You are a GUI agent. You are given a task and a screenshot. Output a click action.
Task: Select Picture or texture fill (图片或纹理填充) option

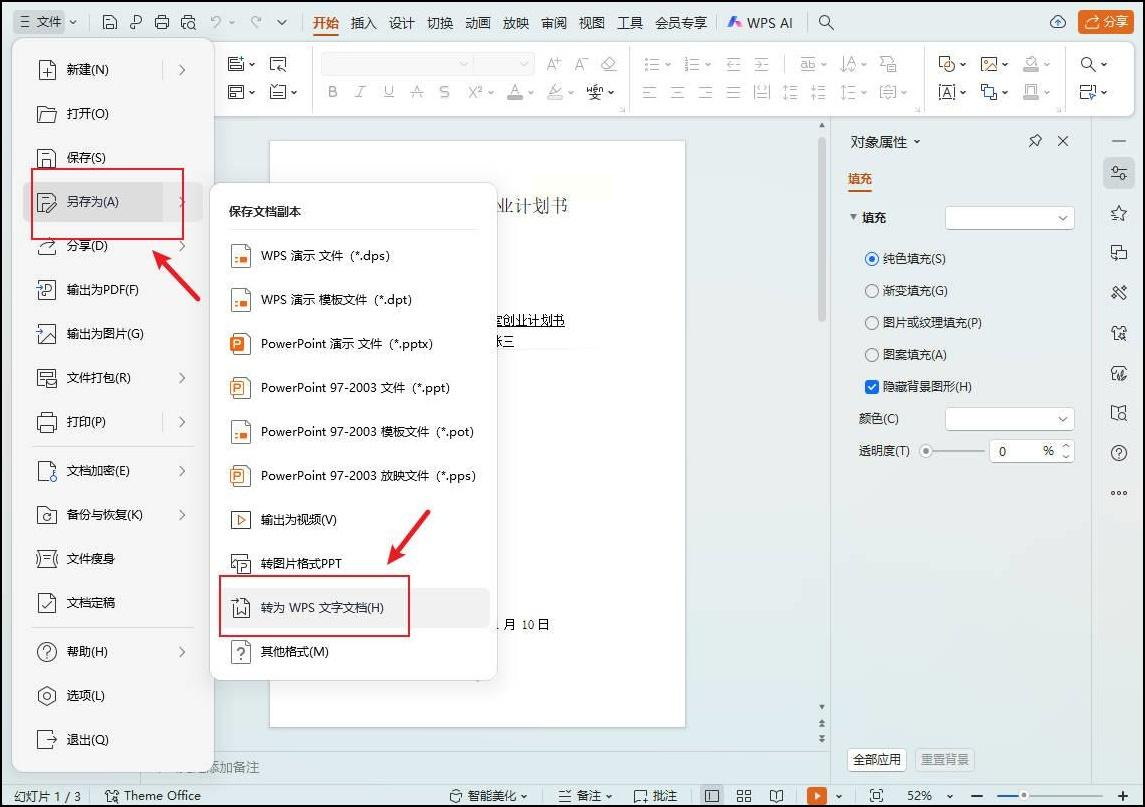point(871,323)
